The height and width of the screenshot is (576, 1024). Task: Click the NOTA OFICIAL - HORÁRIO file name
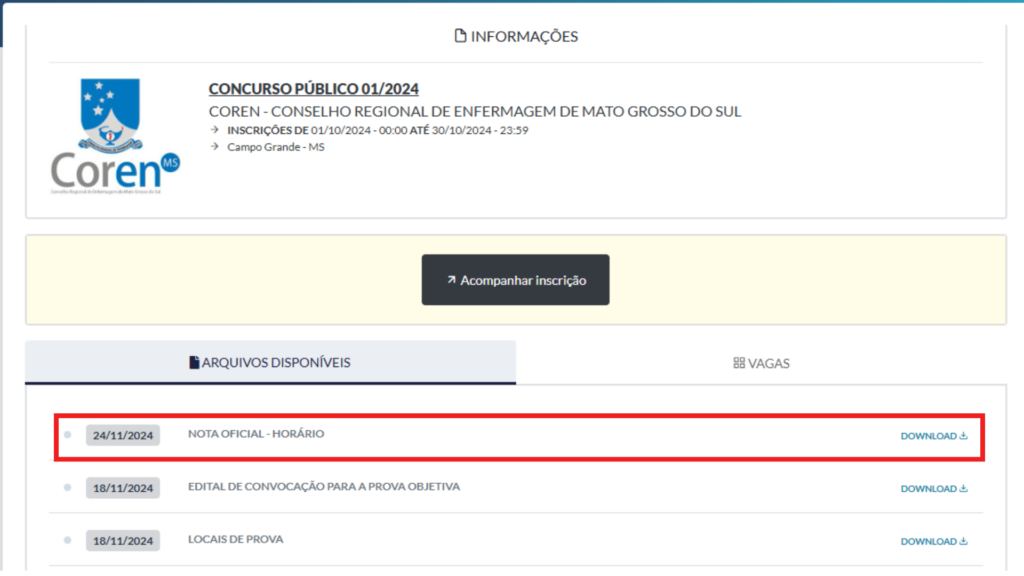click(256, 434)
